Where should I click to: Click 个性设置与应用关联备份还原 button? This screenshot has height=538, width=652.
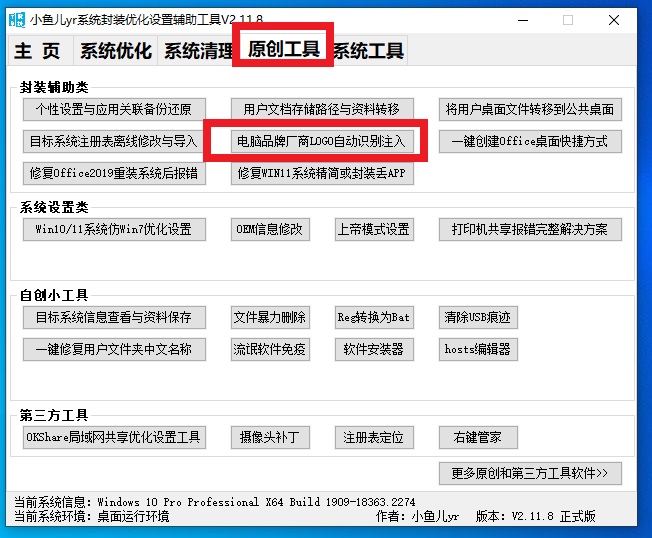[114, 109]
